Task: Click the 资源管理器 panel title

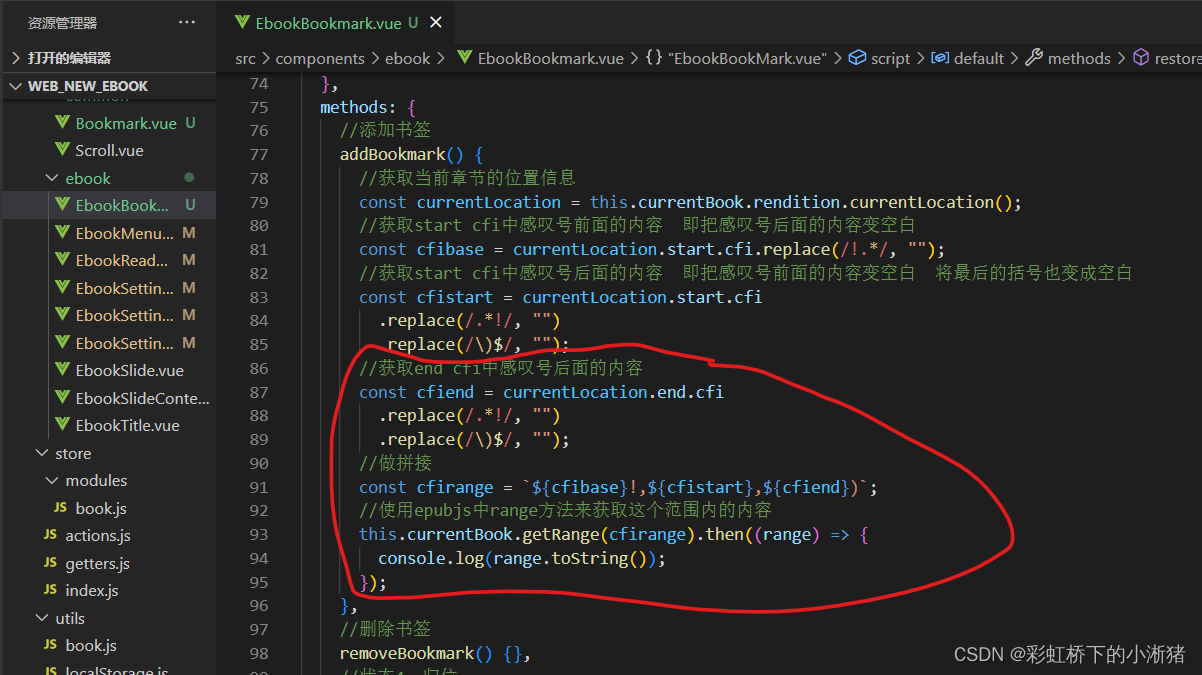Action: click(62, 22)
